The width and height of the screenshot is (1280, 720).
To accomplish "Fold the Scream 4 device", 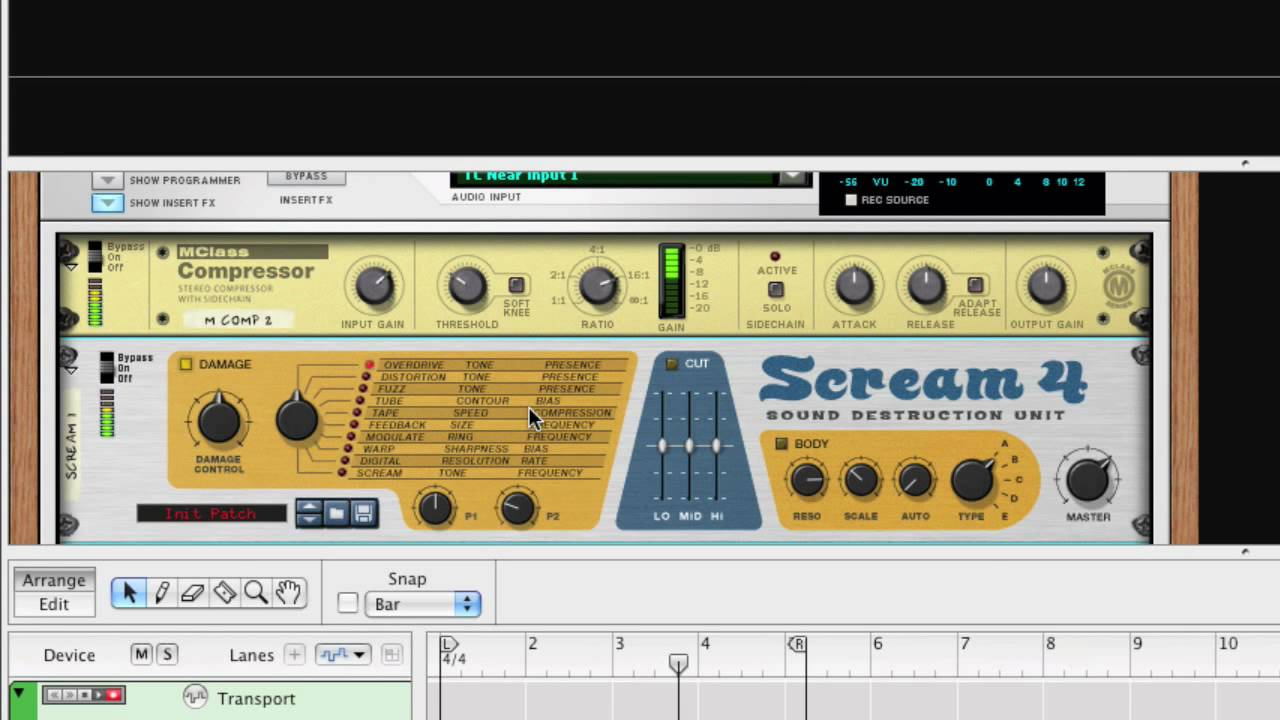I will [70, 370].
